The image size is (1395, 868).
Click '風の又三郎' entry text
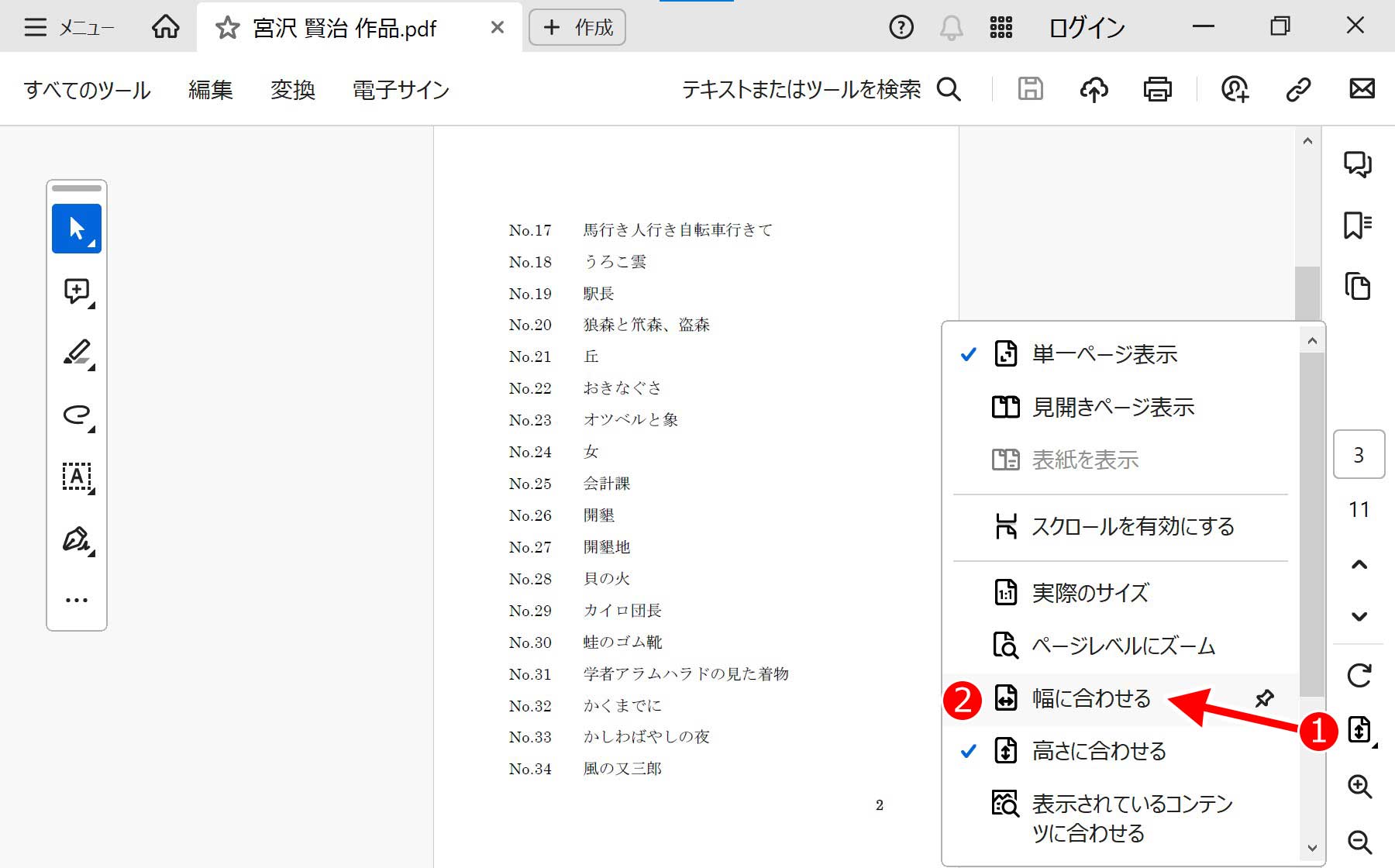coord(622,769)
